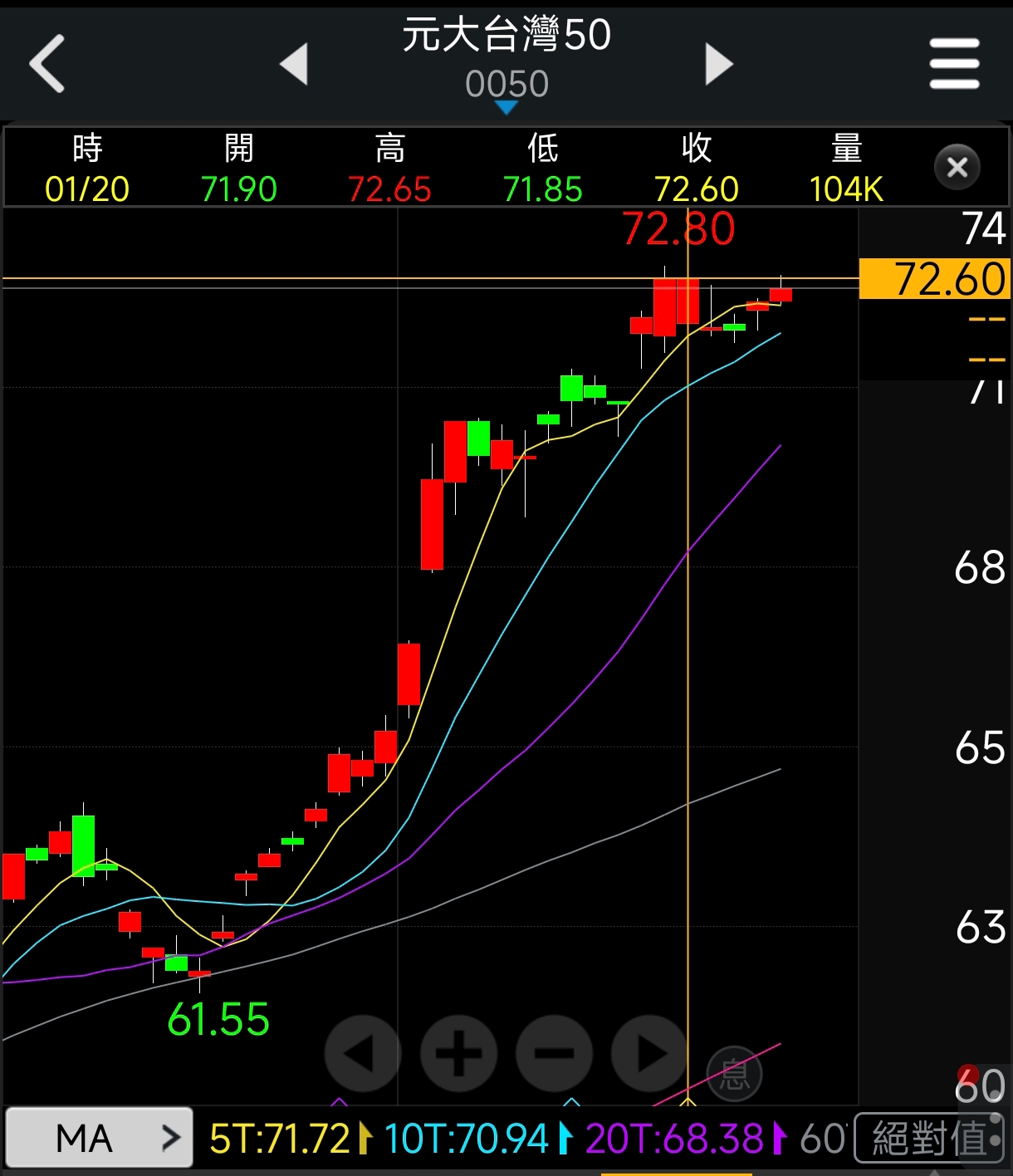The width and height of the screenshot is (1013, 1176).
Task: Toggle the 息 dividend display button
Action: (734, 1074)
